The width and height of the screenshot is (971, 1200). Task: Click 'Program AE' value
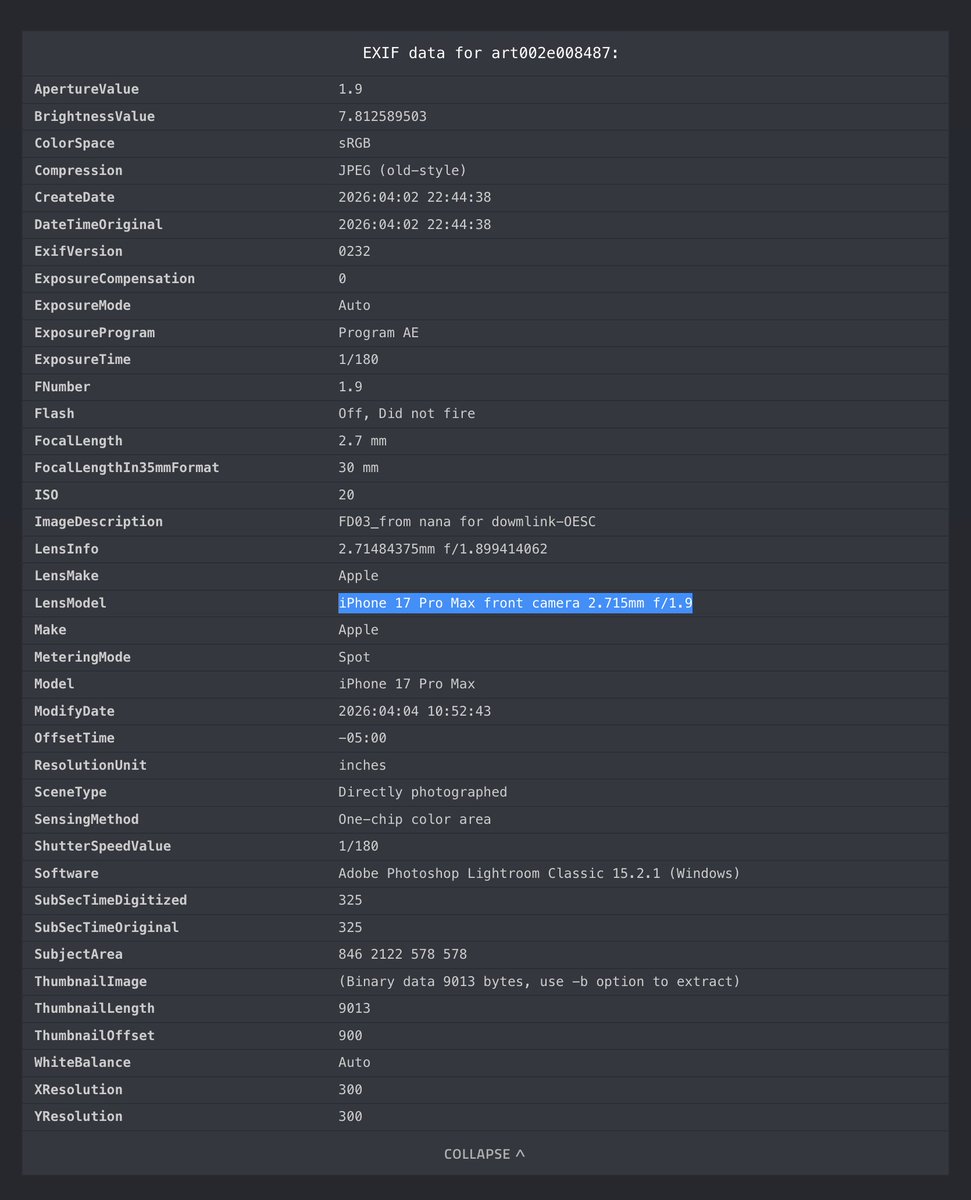[378, 332]
